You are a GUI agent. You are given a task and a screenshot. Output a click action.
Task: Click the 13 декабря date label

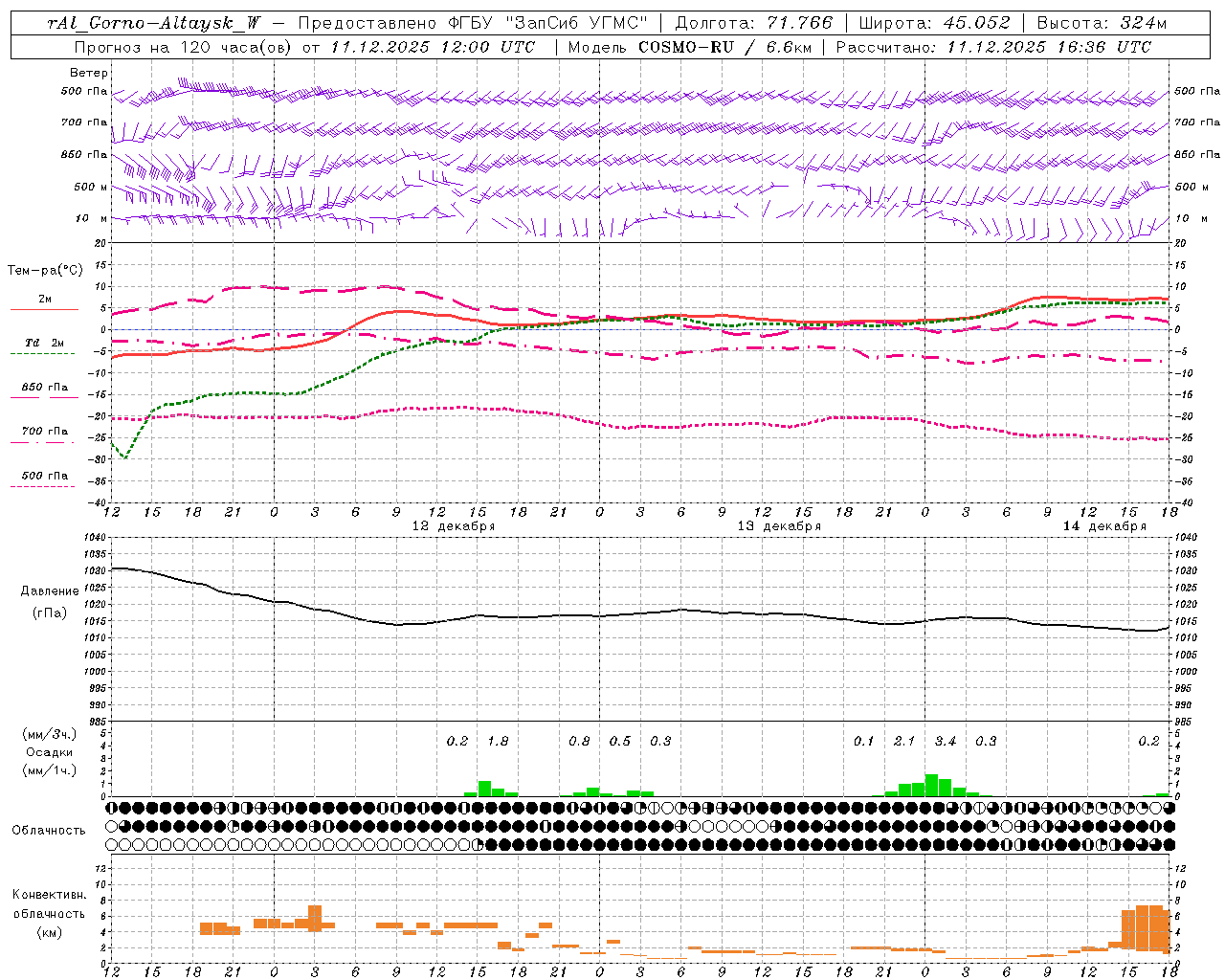click(778, 526)
